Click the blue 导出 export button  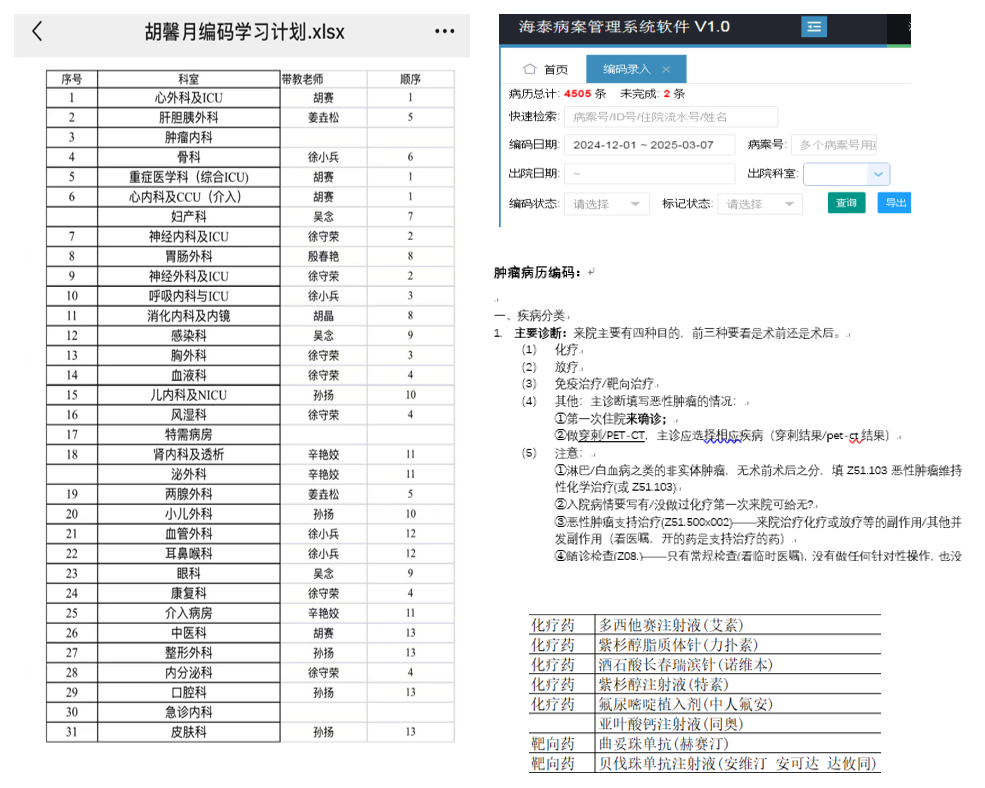(x=894, y=203)
